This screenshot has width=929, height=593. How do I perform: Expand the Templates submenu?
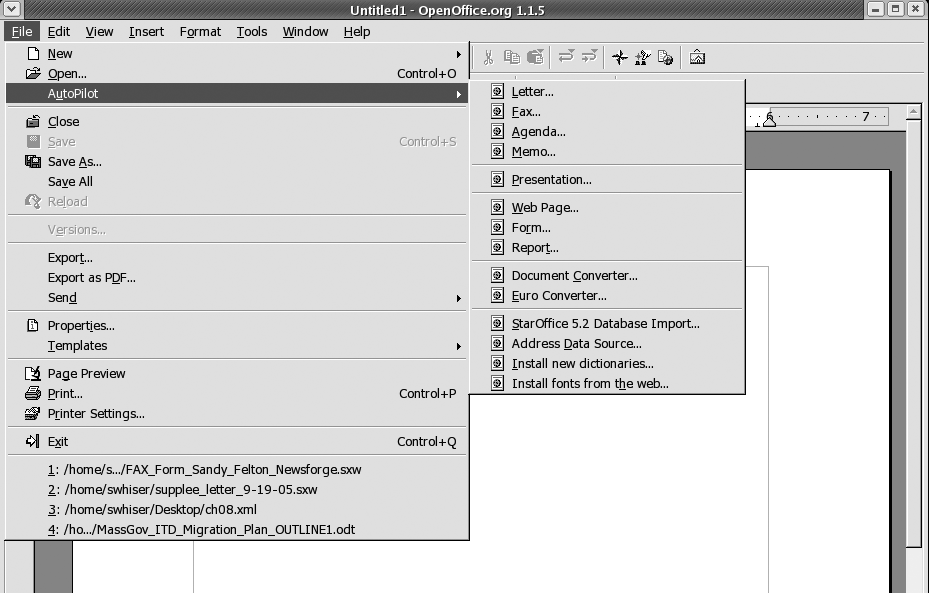[237, 346]
